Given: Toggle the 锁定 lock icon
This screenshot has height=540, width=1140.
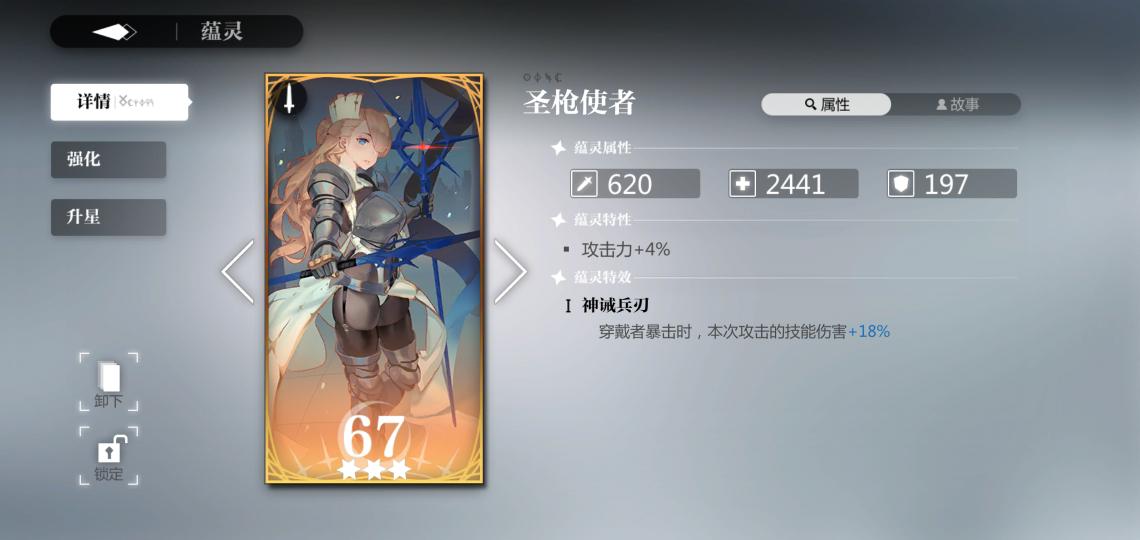Looking at the screenshot, I should click(108, 456).
